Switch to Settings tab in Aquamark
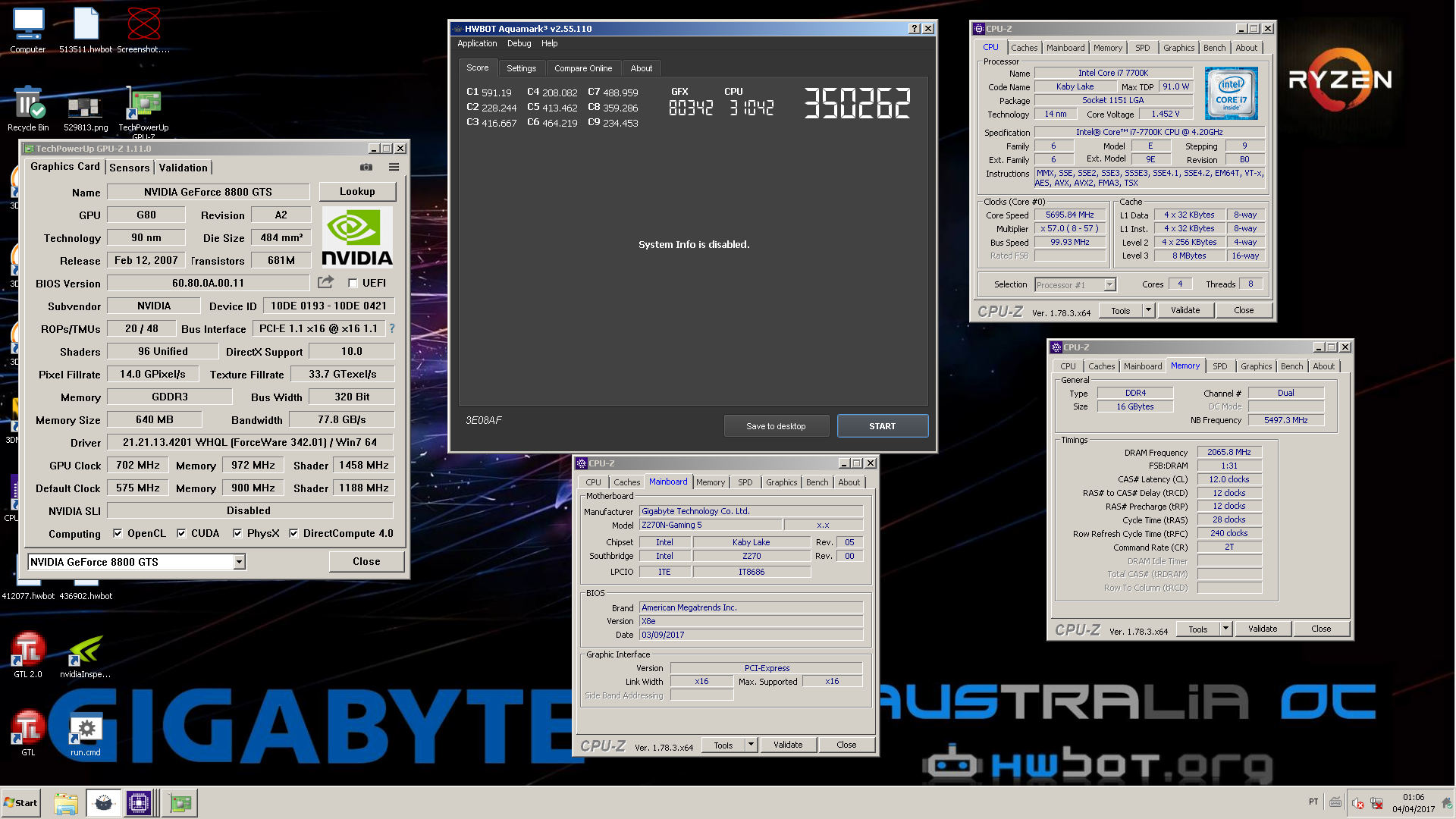Image resolution: width=1456 pixels, height=819 pixels. pos(521,68)
